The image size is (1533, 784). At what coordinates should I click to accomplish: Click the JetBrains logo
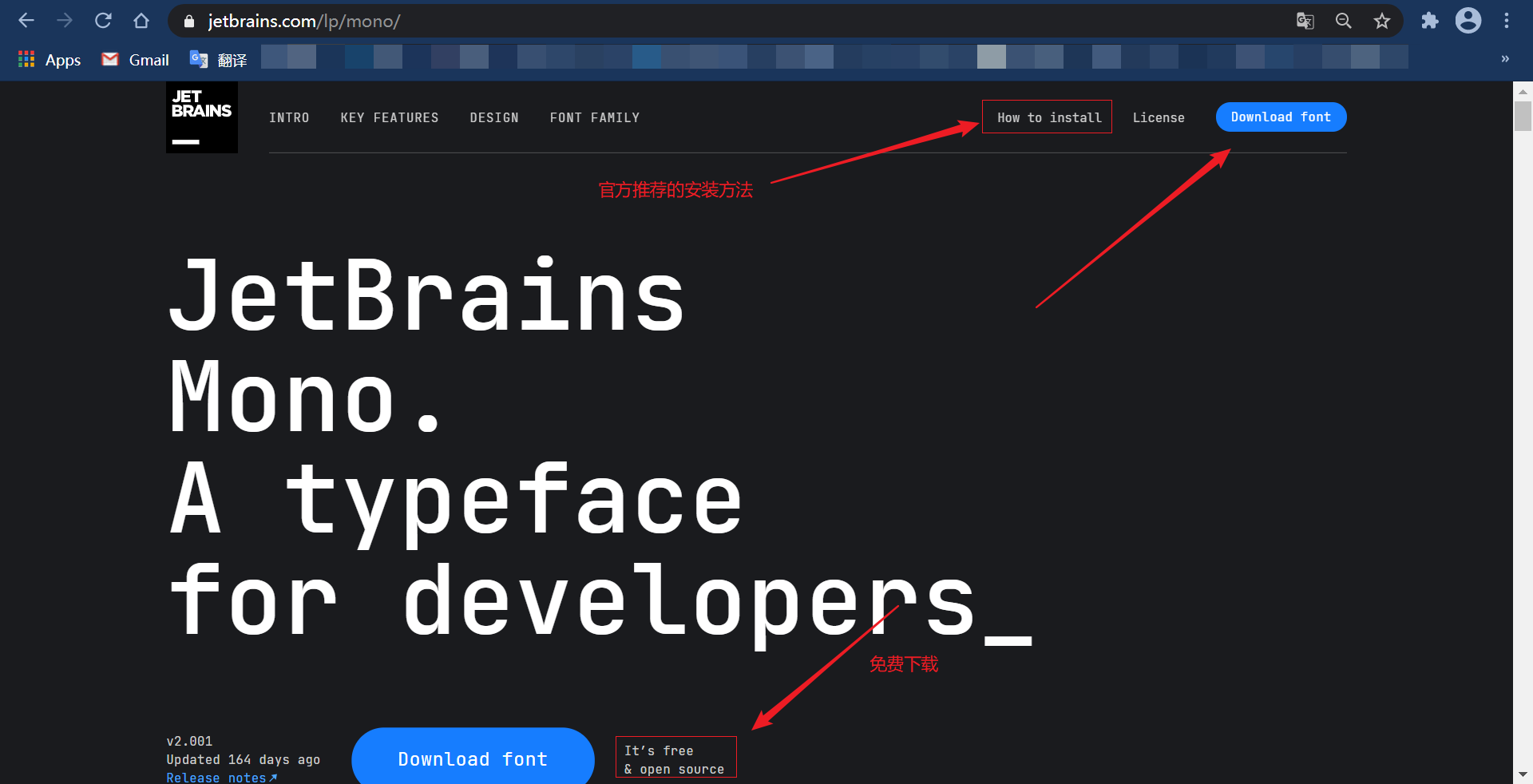[201, 117]
